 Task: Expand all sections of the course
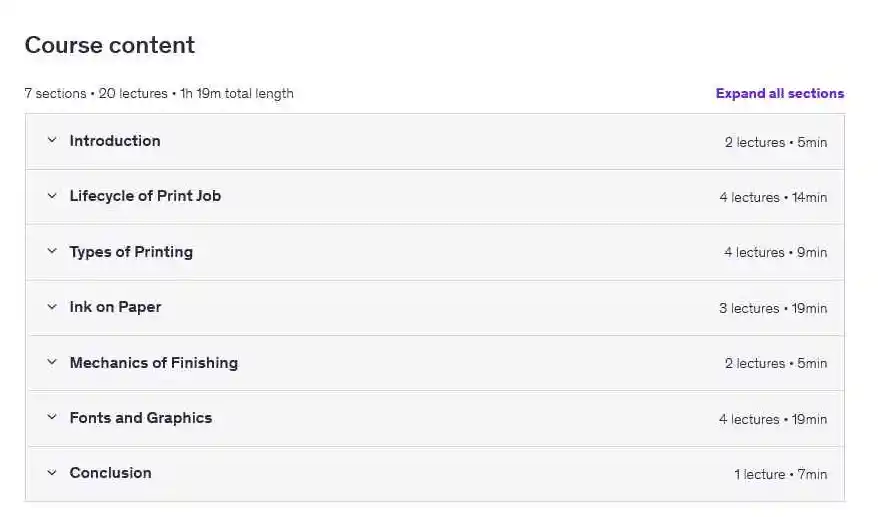point(779,94)
